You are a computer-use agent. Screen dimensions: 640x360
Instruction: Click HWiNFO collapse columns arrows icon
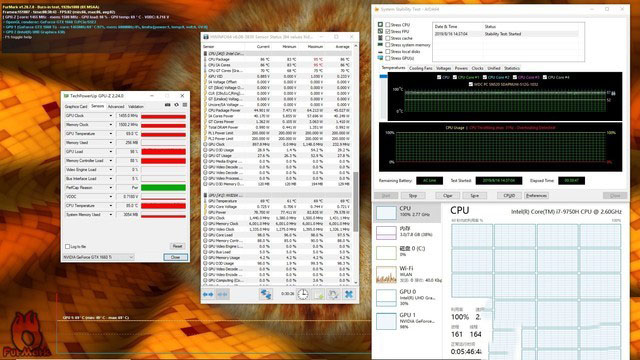pyautogui.click(x=222, y=294)
